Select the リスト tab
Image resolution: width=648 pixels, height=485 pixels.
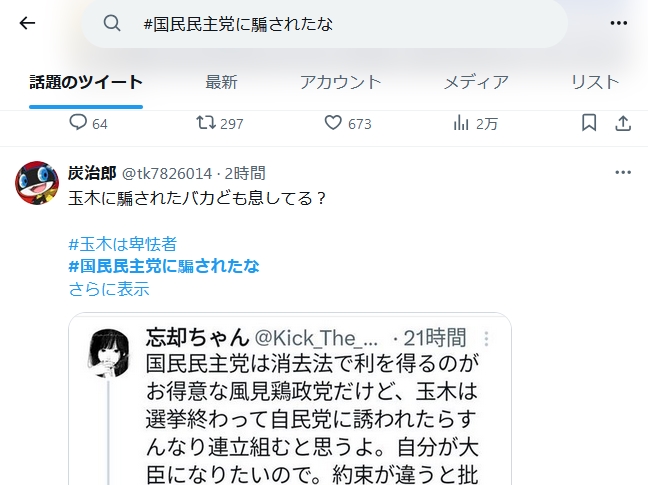[595, 82]
